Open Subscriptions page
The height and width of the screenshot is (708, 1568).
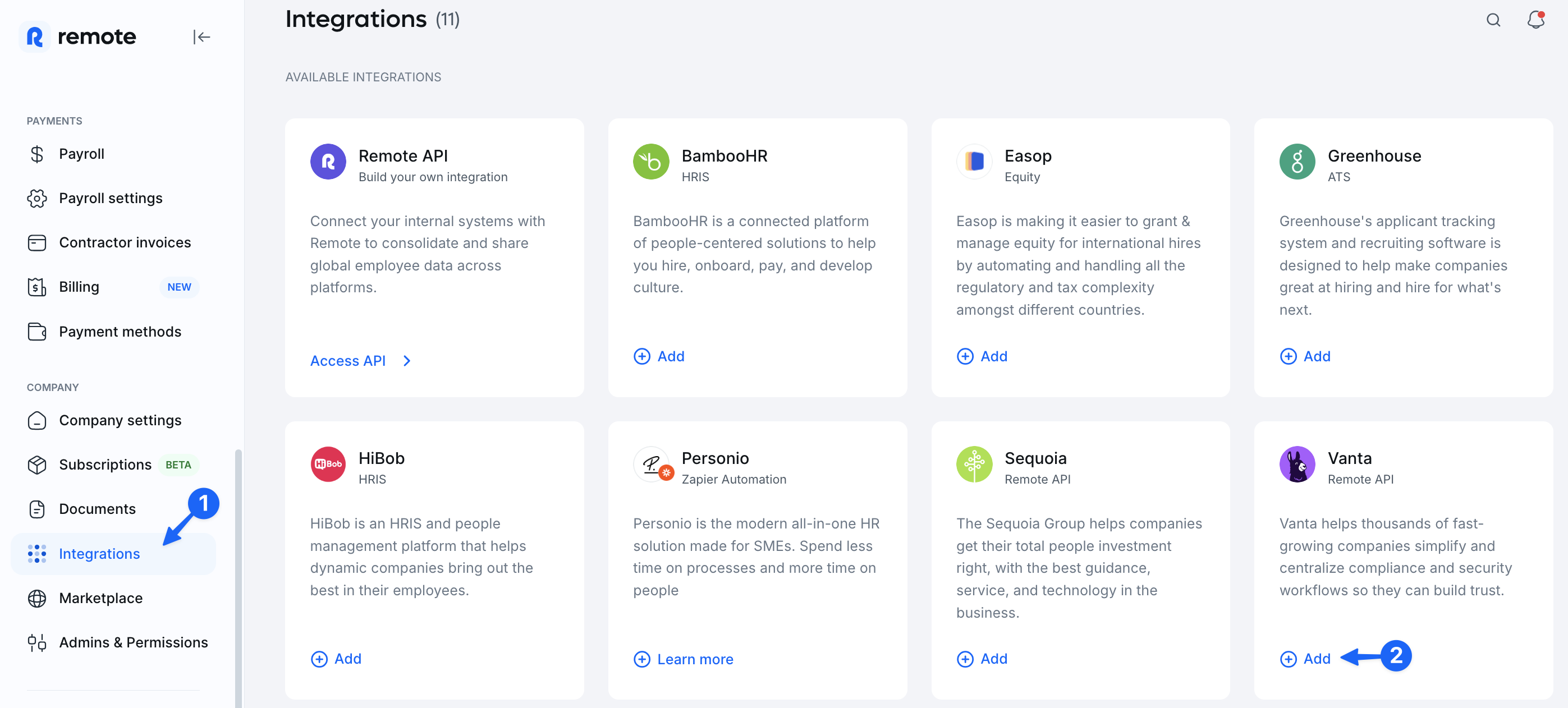click(x=113, y=465)
